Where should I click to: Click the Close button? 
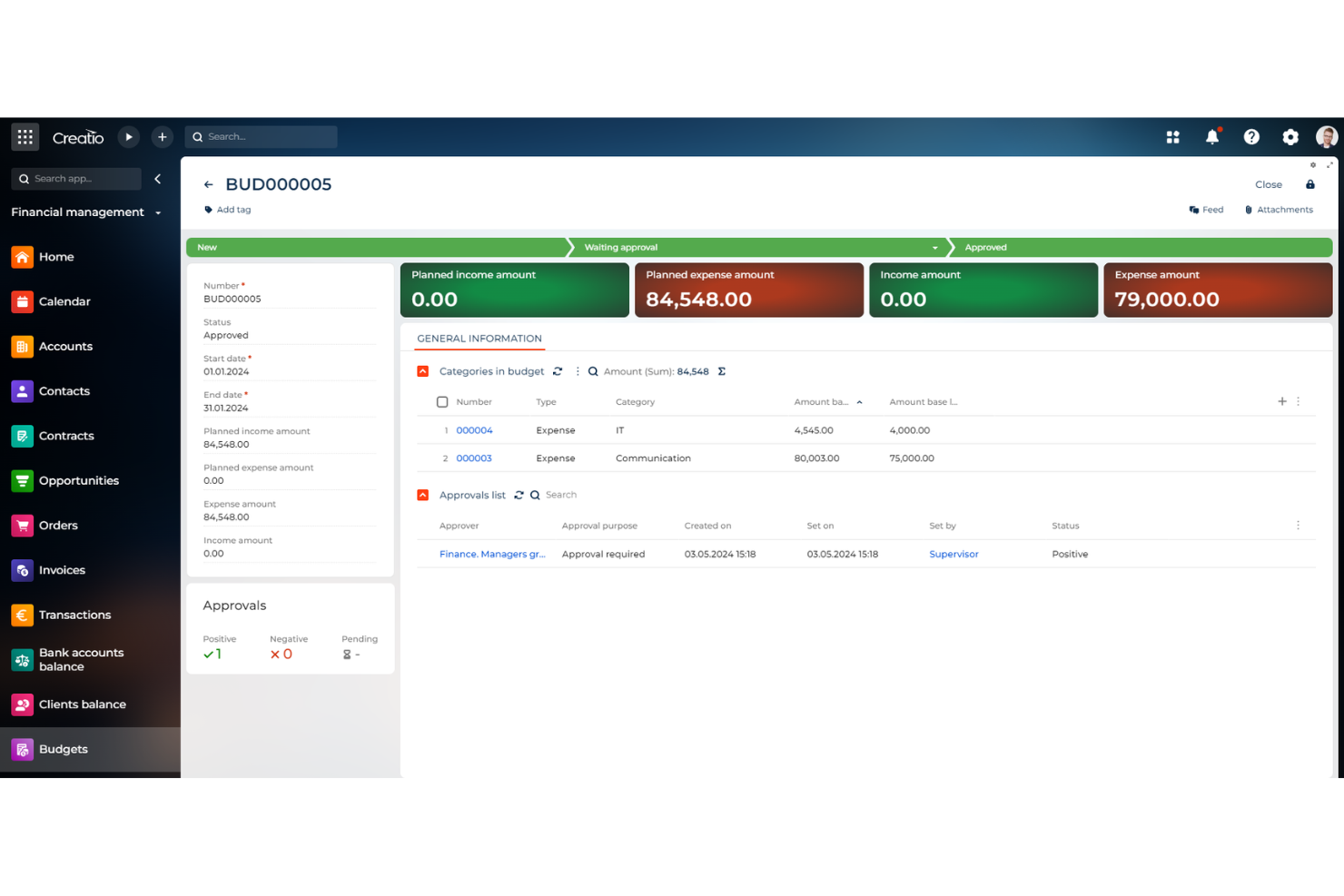tap(1269, 184)
